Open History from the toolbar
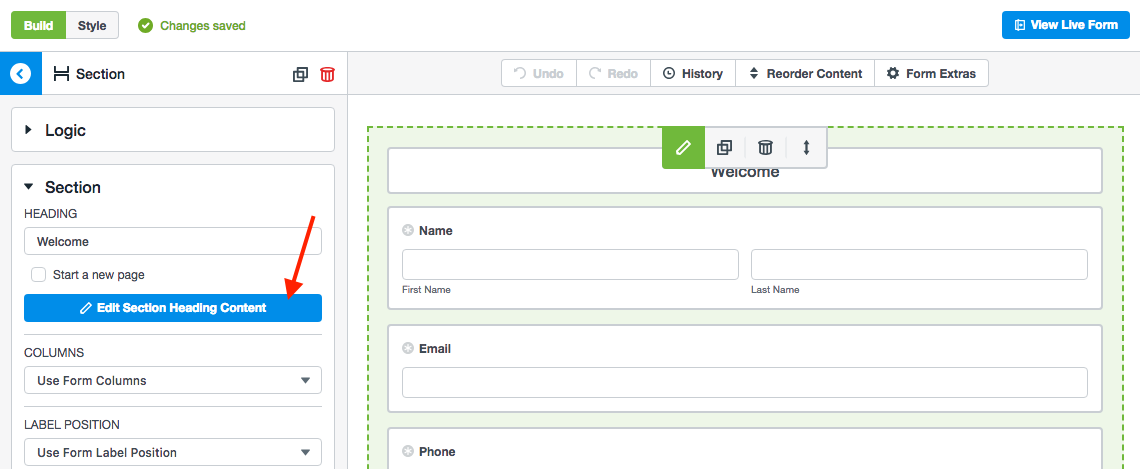The image size is (1140, 469). (x=692, y=74)
